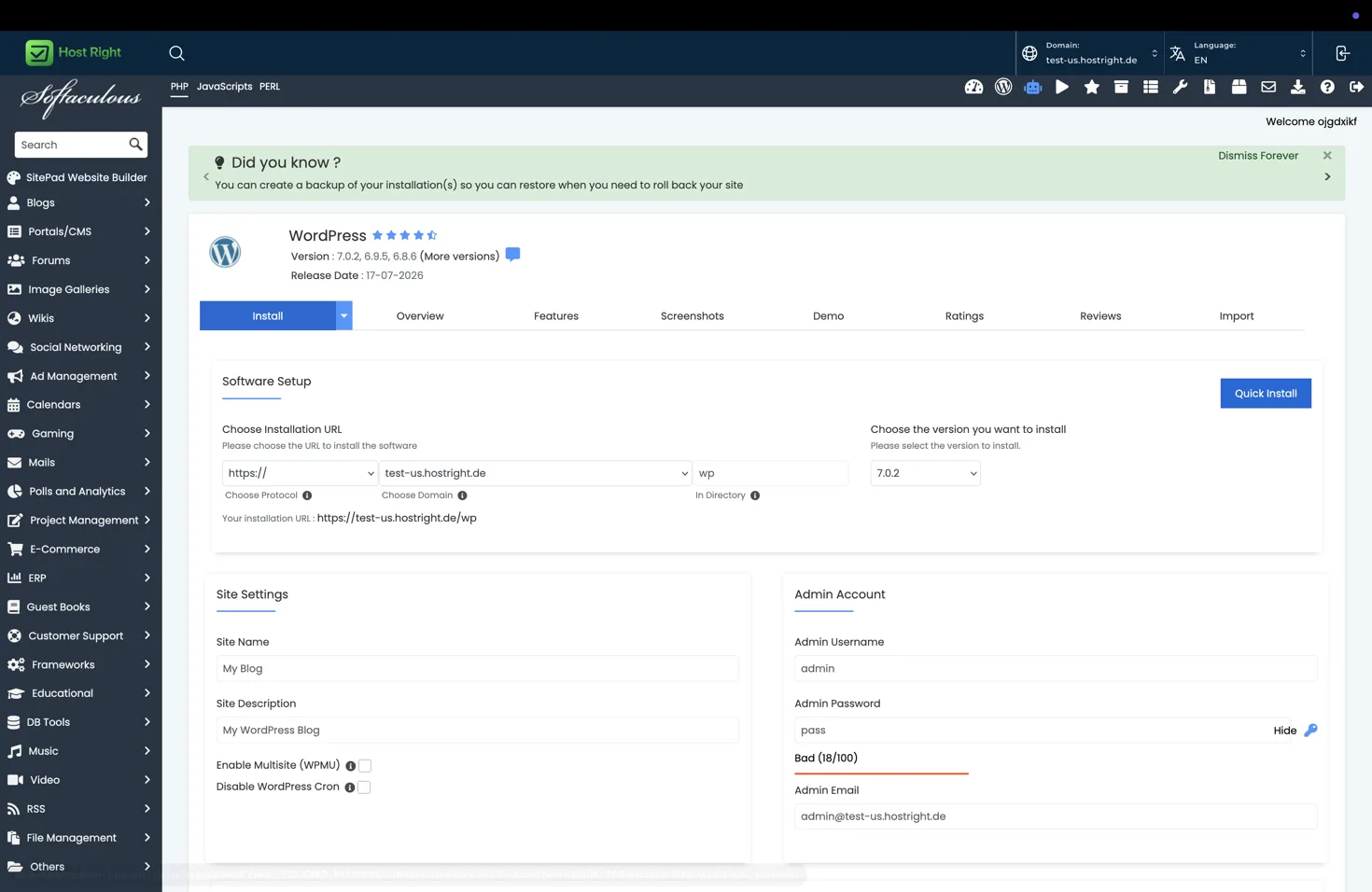Open the WordPress manager icon in toolbar
Image resolution: width=1372 pixels, height=892 pixels.
click(1003, 87)
